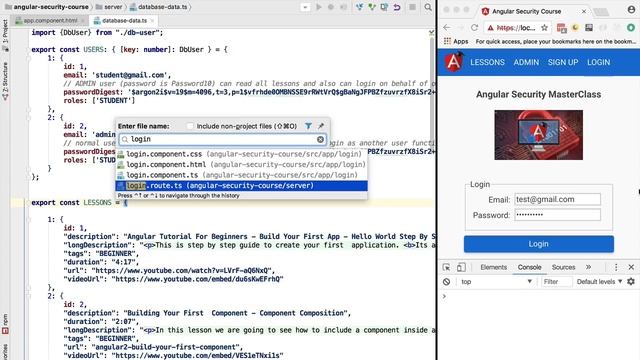640x360 pixels.
Task: Click Angular logo in site navbar
Action: [454, 62]
